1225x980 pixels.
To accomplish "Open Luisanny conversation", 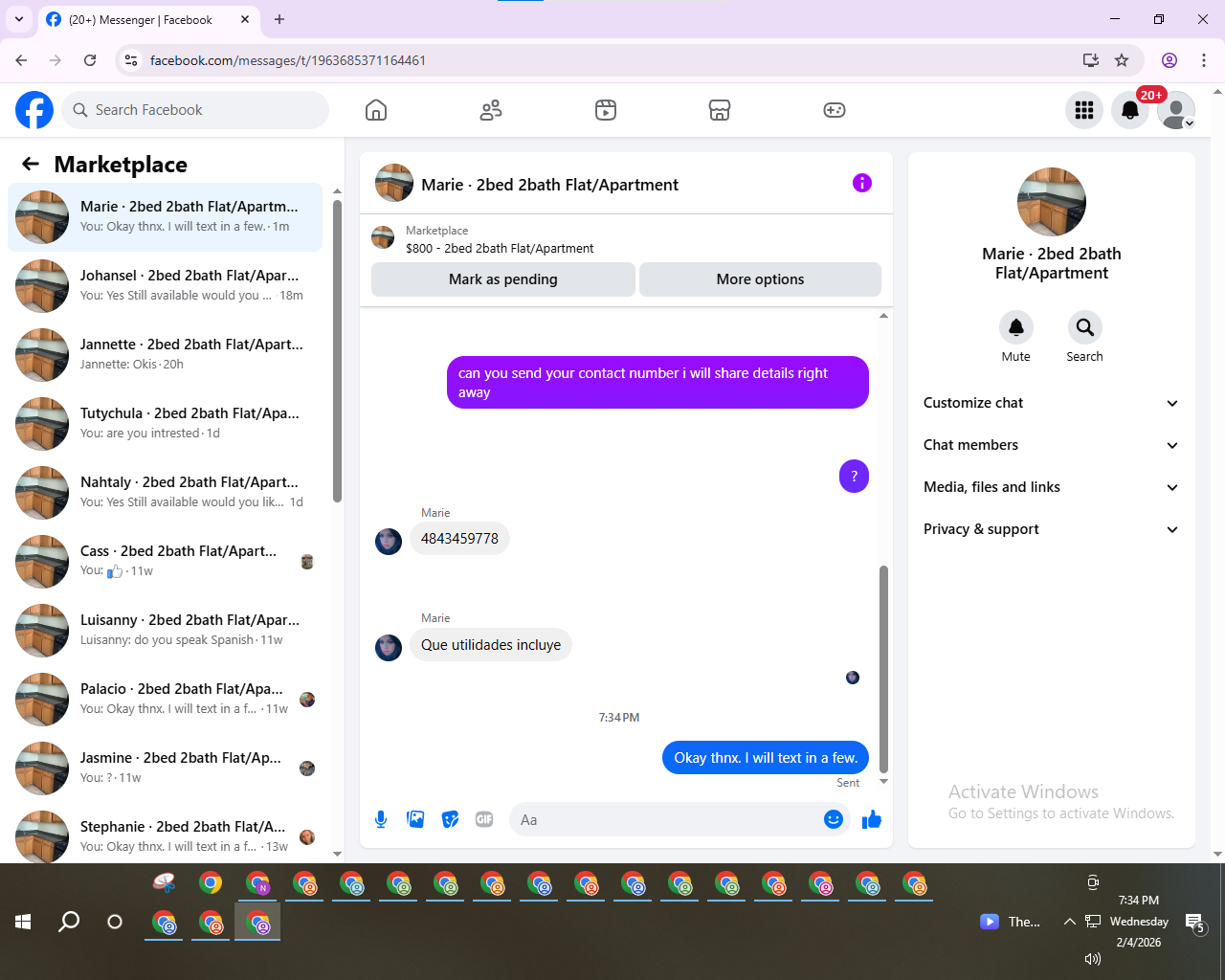I will click(x=165, y=631).
